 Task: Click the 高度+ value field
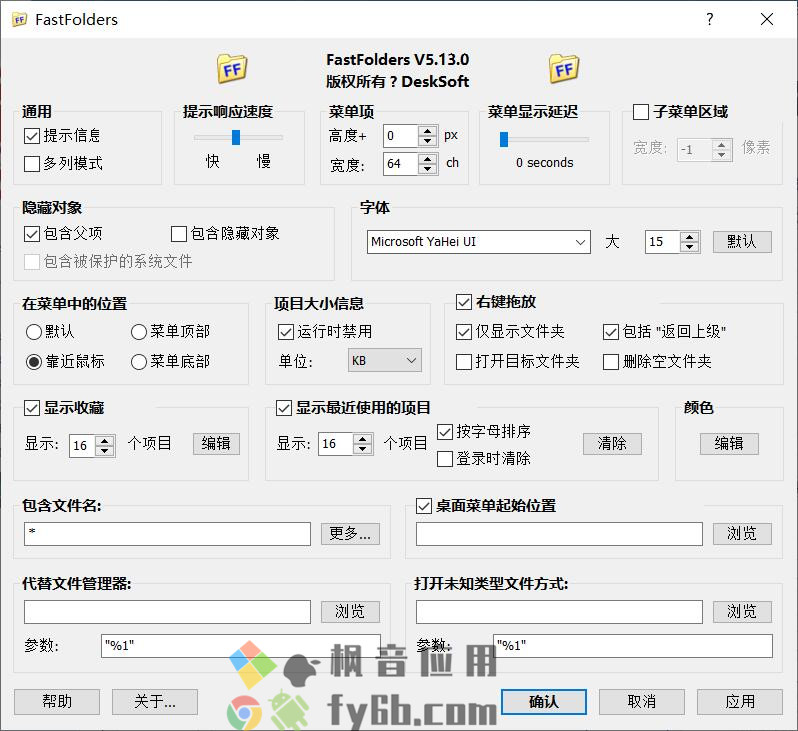(401, 136)
